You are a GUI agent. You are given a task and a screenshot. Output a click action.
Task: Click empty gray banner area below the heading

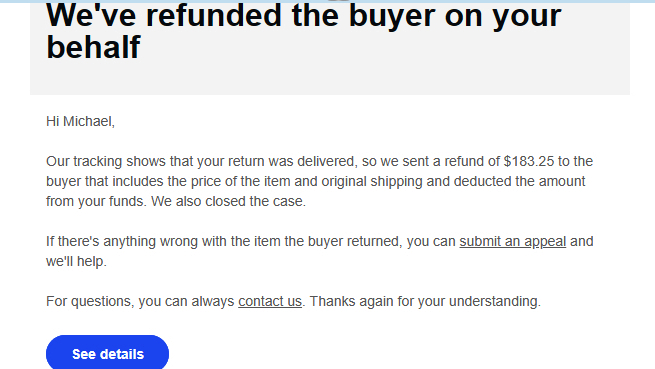coord(330,79)
